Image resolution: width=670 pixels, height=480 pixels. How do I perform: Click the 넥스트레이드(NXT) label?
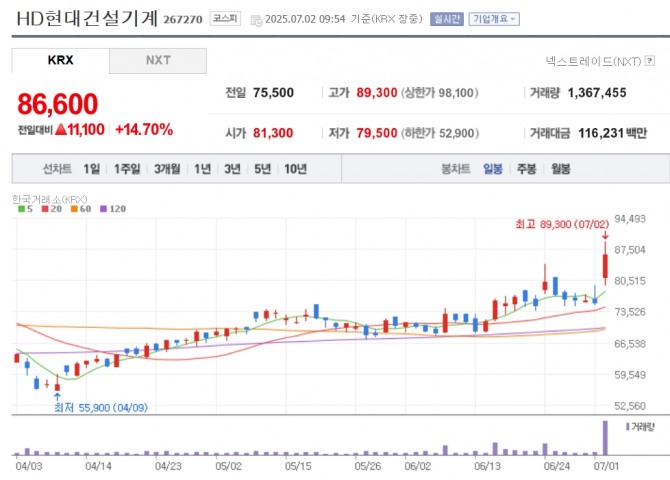594,61
